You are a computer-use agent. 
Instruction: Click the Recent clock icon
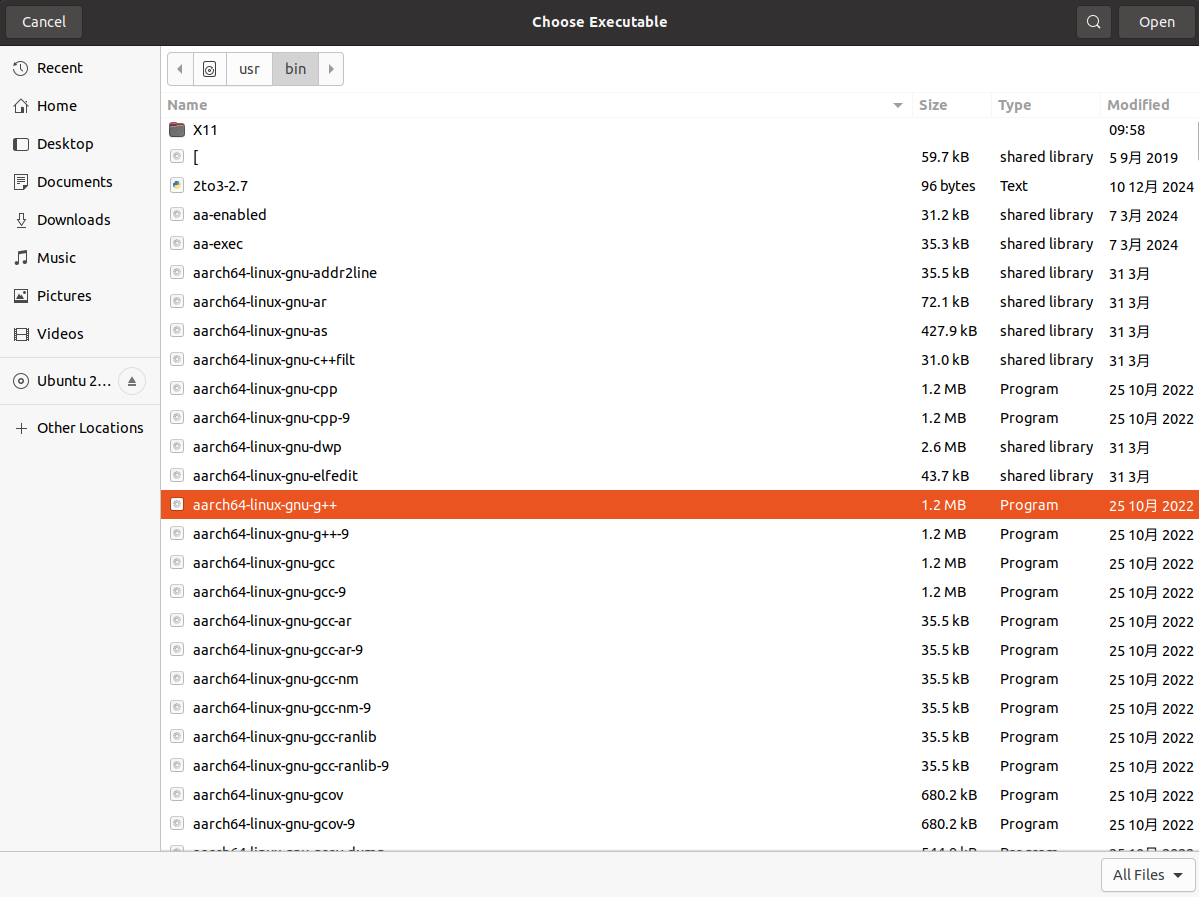(x=21, y=68)
